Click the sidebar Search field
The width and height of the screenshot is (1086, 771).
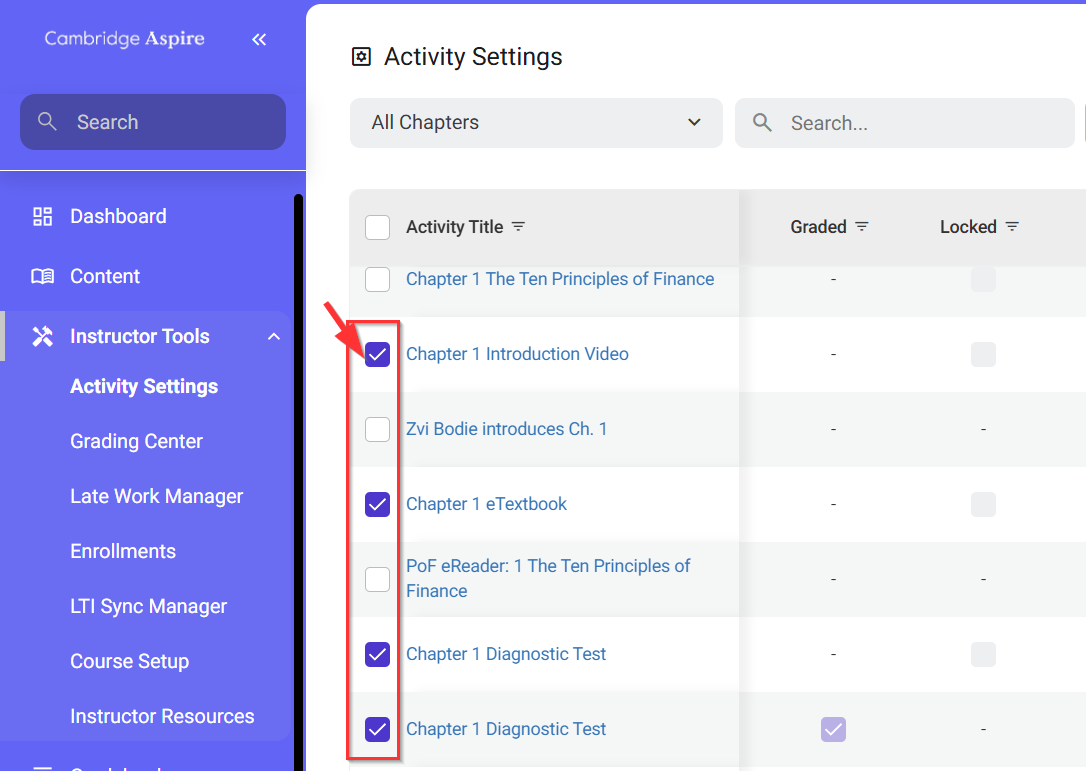point(153,122)
